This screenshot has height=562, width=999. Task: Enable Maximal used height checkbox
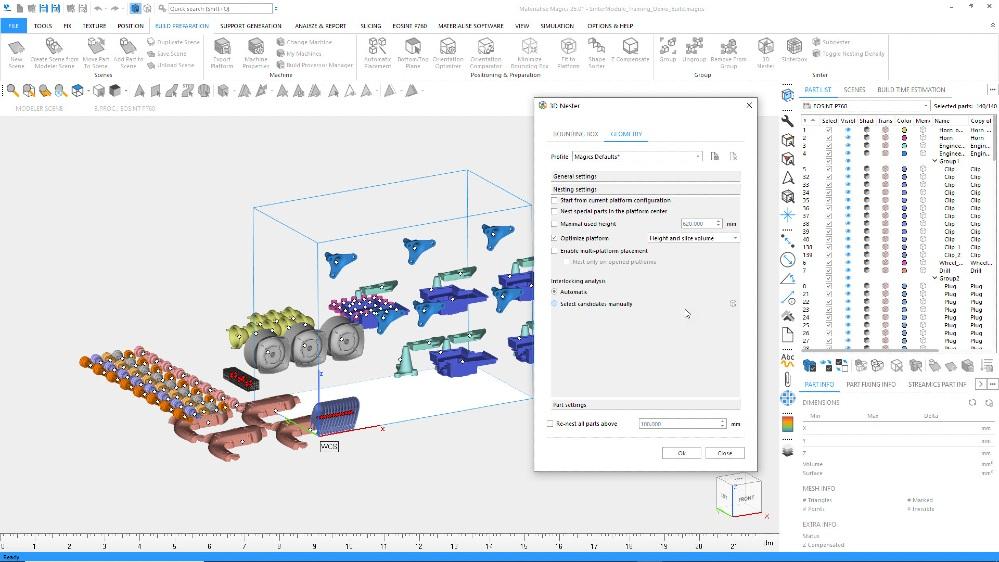point(555,224)
